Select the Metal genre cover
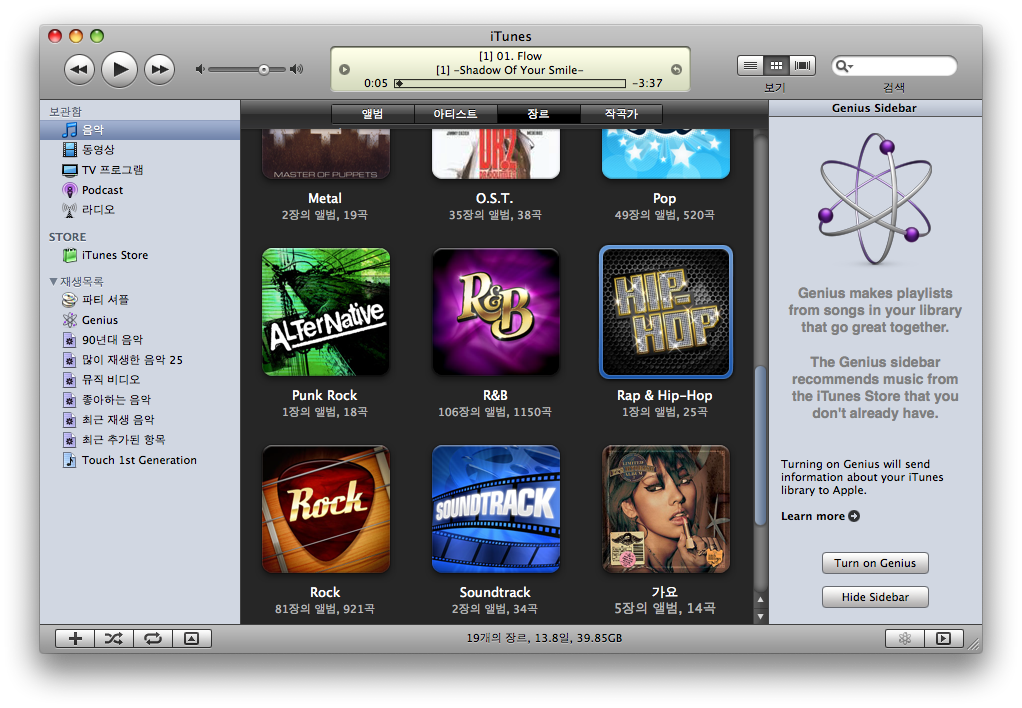 (325, 154)
